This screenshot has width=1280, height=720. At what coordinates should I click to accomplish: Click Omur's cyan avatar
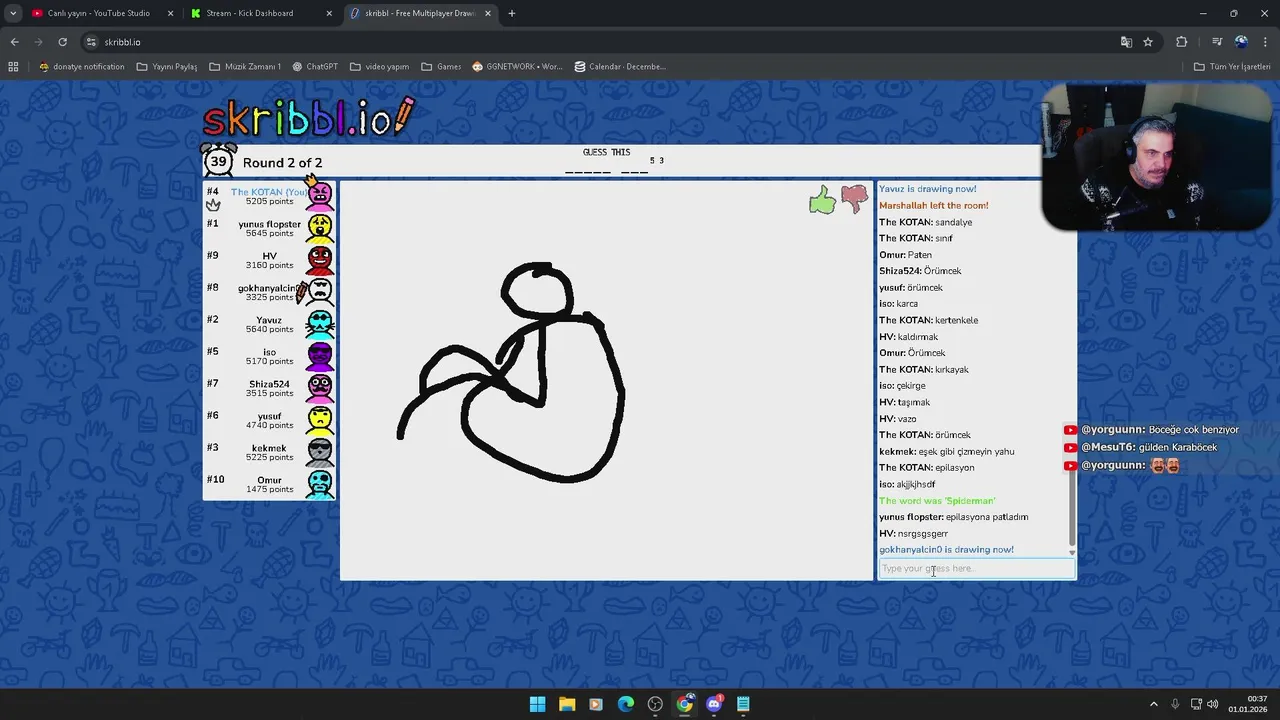coord(320,484)
